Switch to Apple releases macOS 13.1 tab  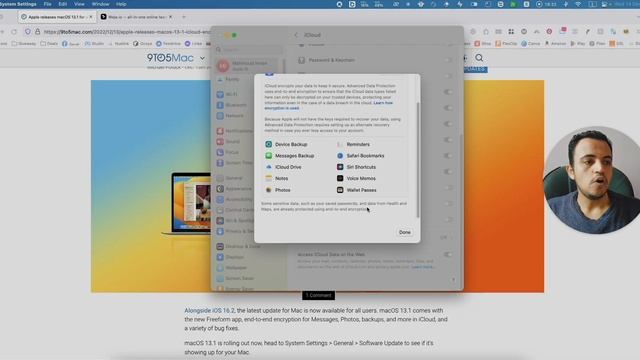[x=56, y=17]
